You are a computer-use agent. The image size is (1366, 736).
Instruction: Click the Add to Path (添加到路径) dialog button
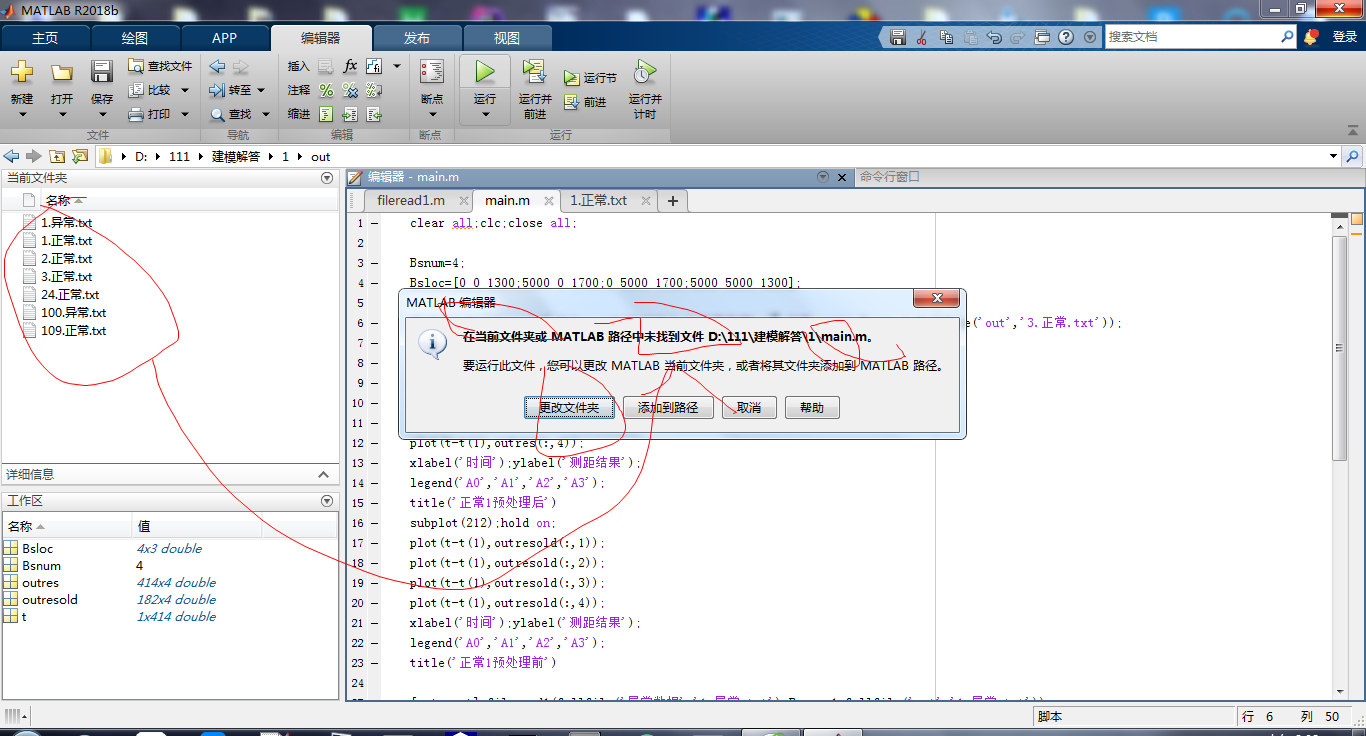coord(668,408)
